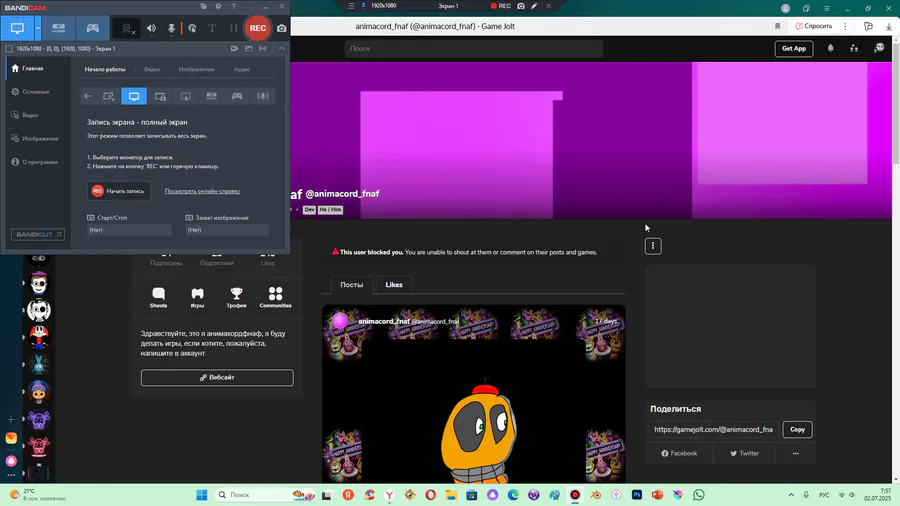Toggle the text overlay T icon
This screenshot has height=506, width=900.
pyautogui.click(x=212, y=29)
